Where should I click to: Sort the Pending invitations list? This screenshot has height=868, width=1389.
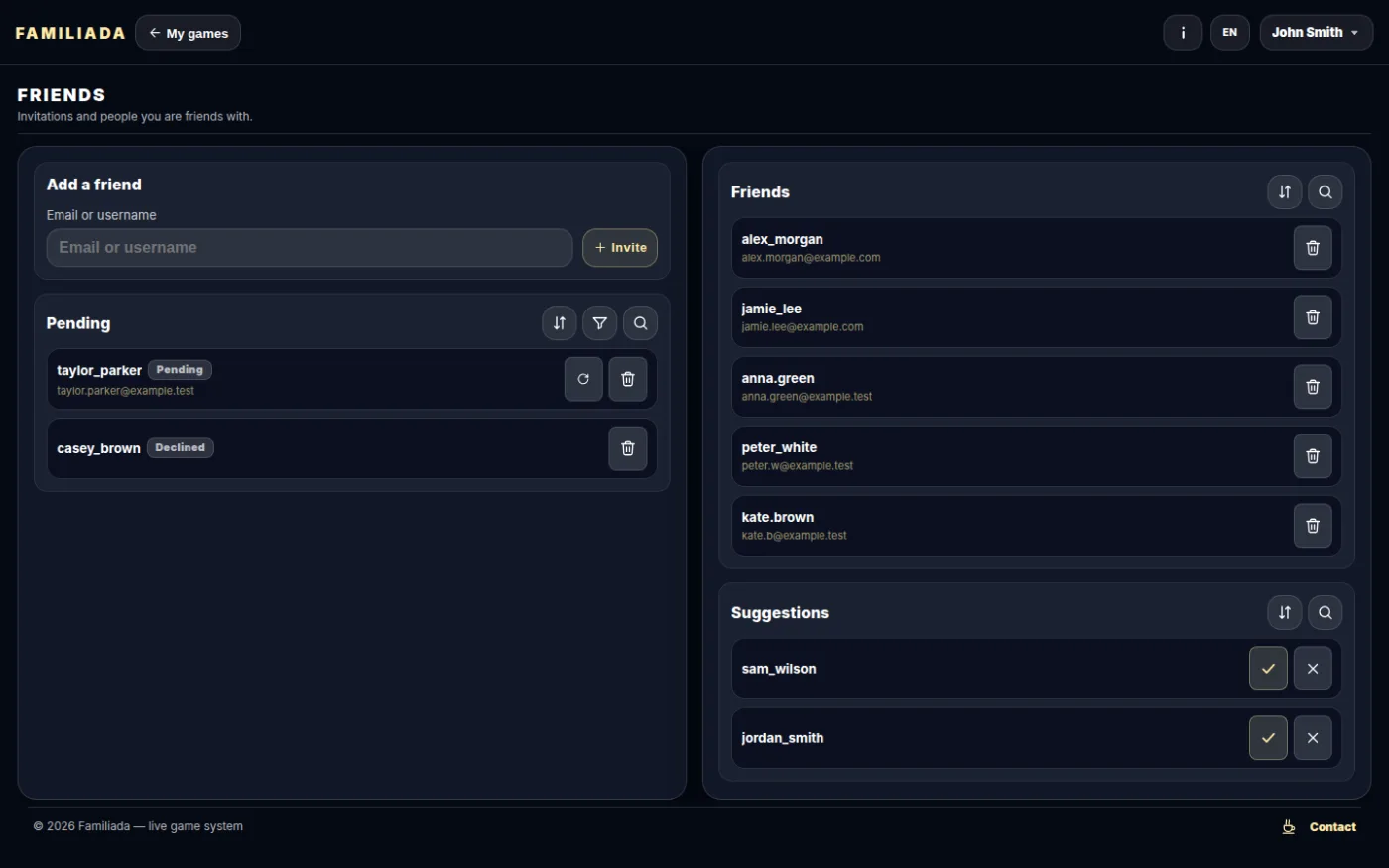click(x=560, y=323)
